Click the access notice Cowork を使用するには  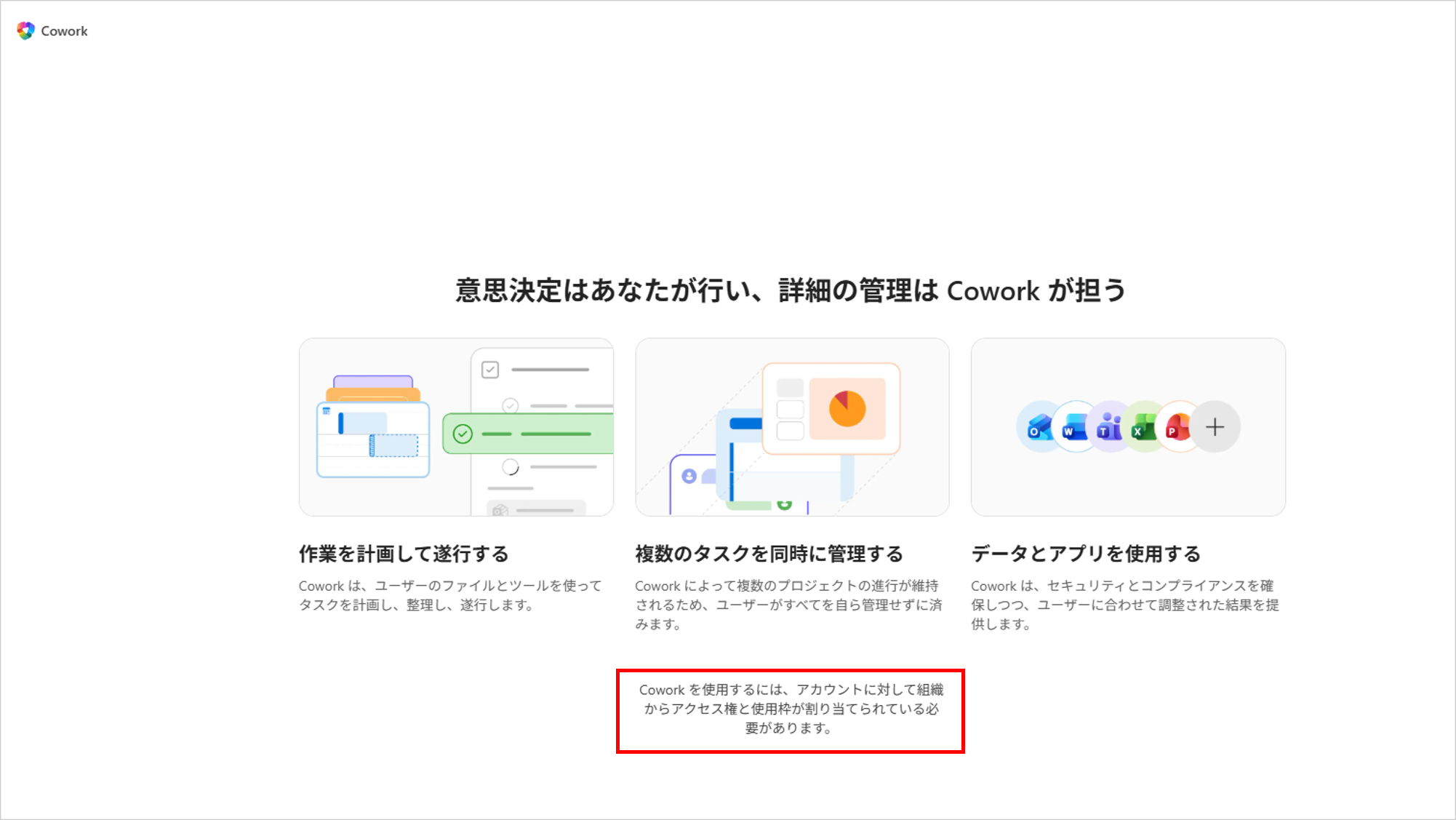point(791,709)
